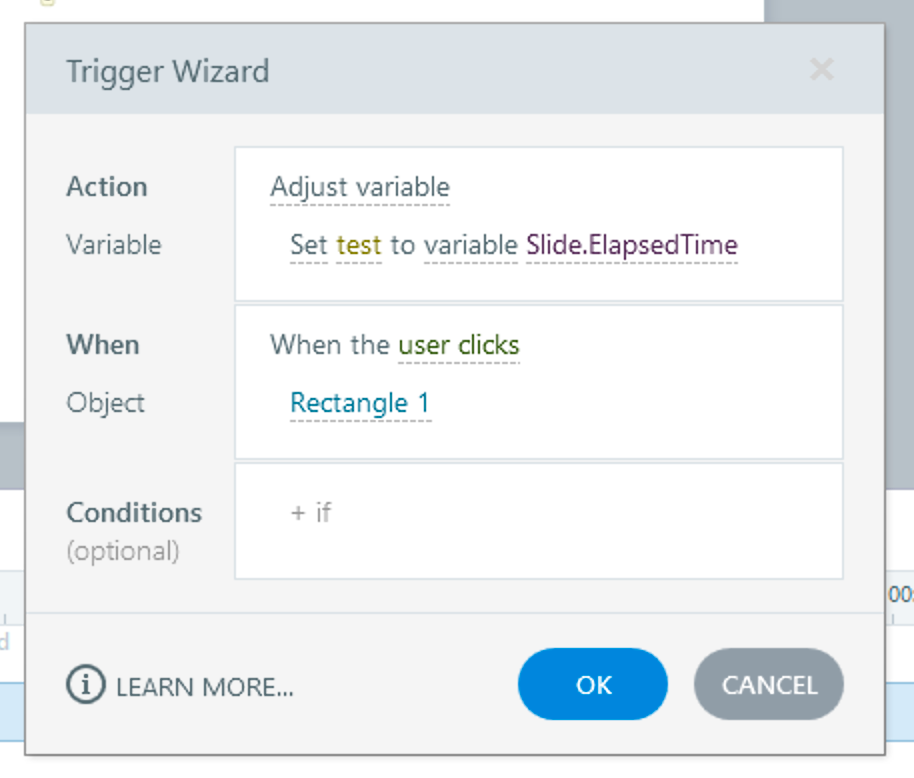Click the info icon beside Learn More
Viewport: 914px width, 778px height.
[86, 685]
